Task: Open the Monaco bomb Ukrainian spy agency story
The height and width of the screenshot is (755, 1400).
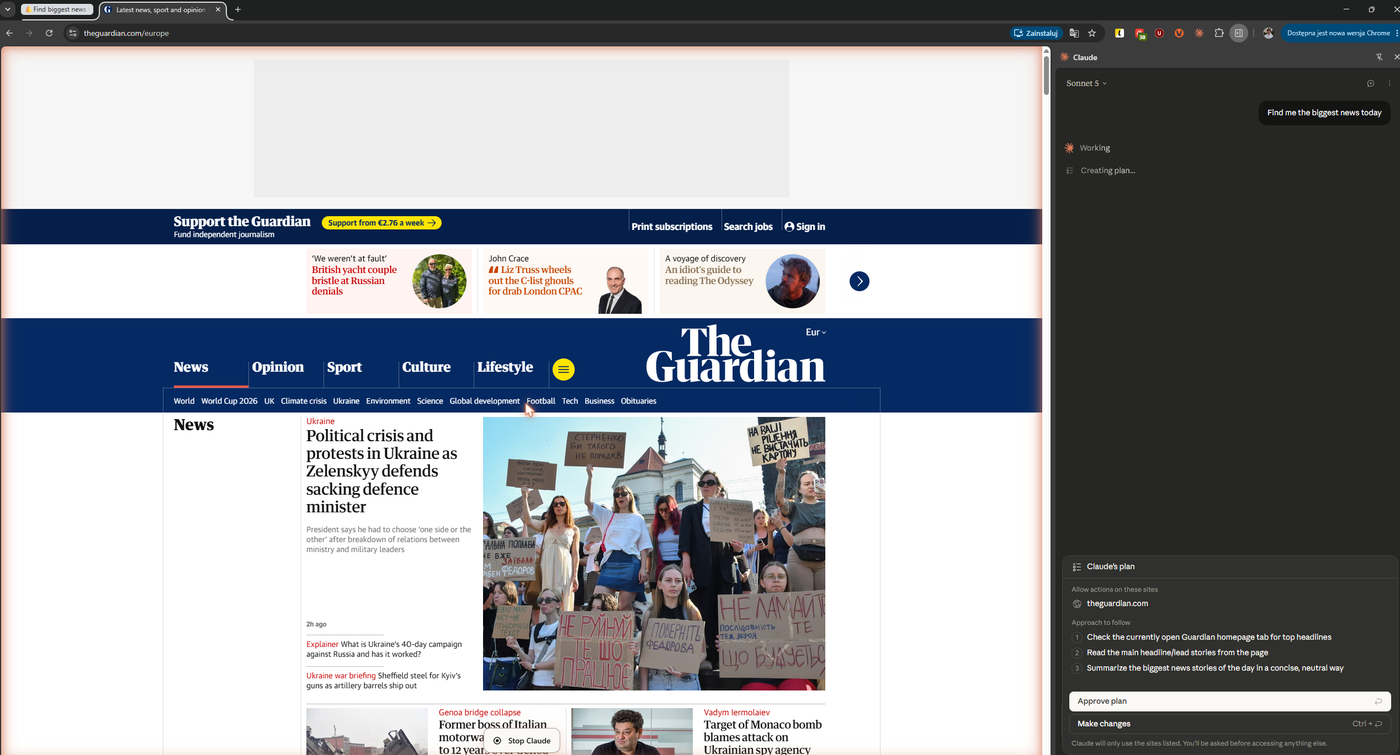Action: [x=763, y=737]
